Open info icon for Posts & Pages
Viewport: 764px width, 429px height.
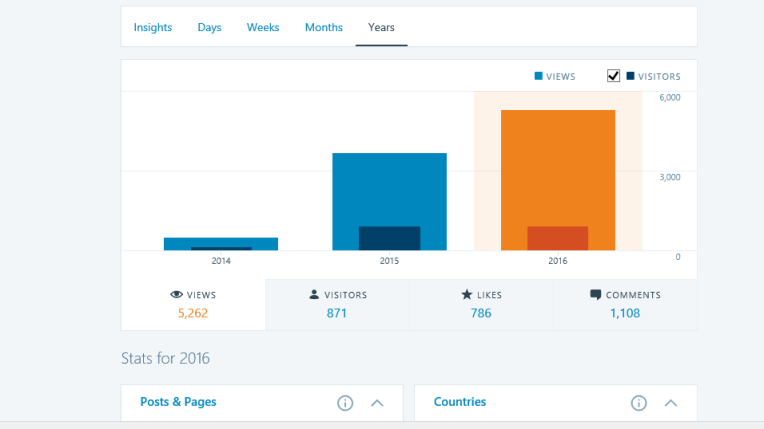(x=345, y=403)
